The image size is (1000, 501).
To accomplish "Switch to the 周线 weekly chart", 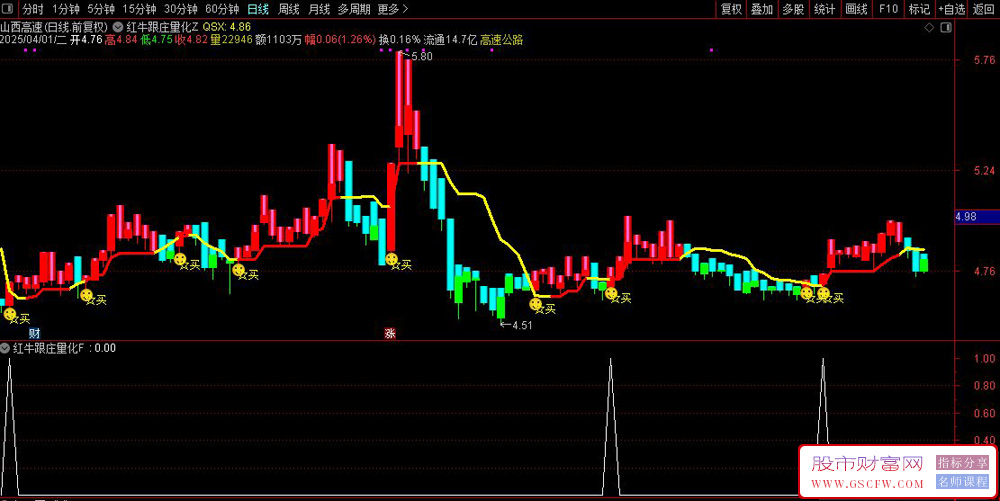I will 289,9.
